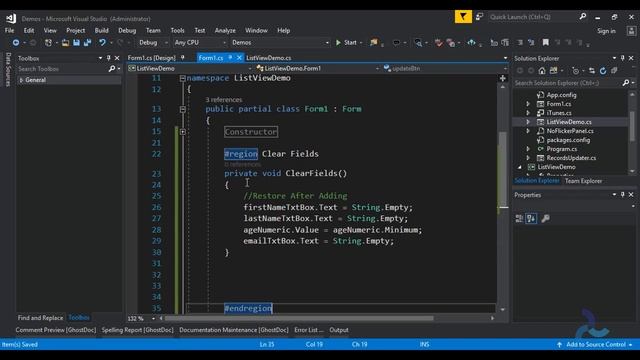640x360 pixels.
Task: Click the Solution Explorer refresh icon
Action: [603, 71]
